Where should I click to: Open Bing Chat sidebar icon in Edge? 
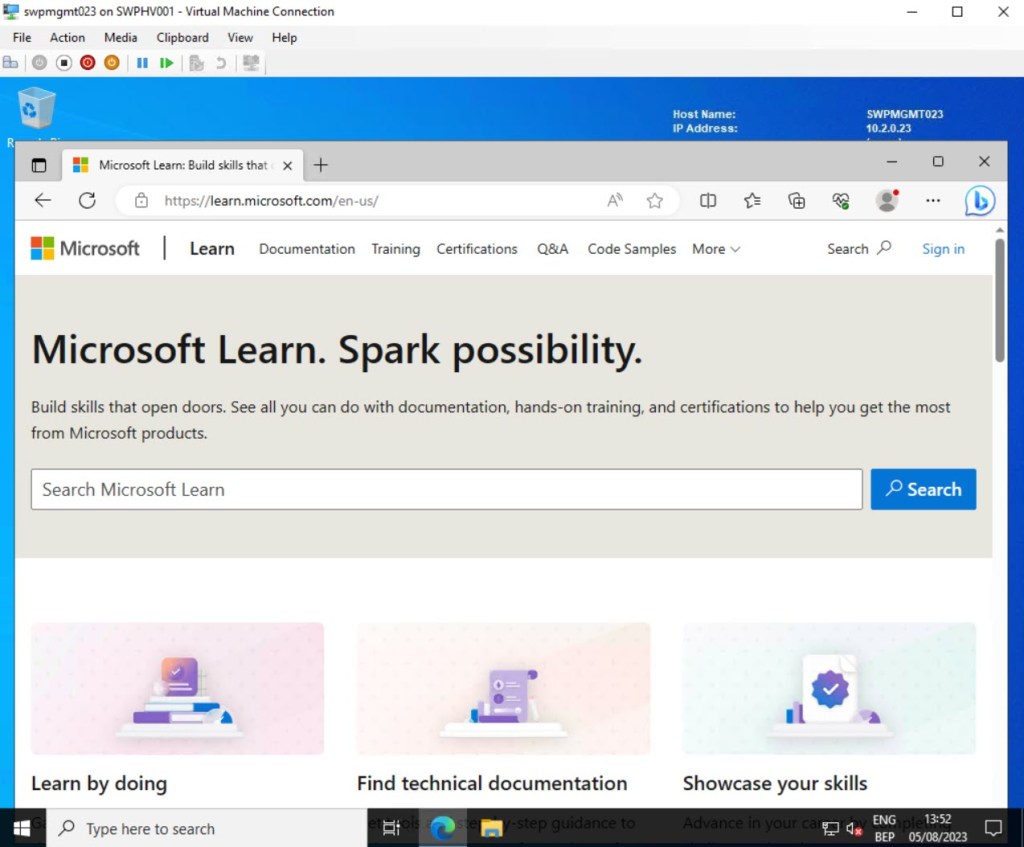tap(979, 201)
